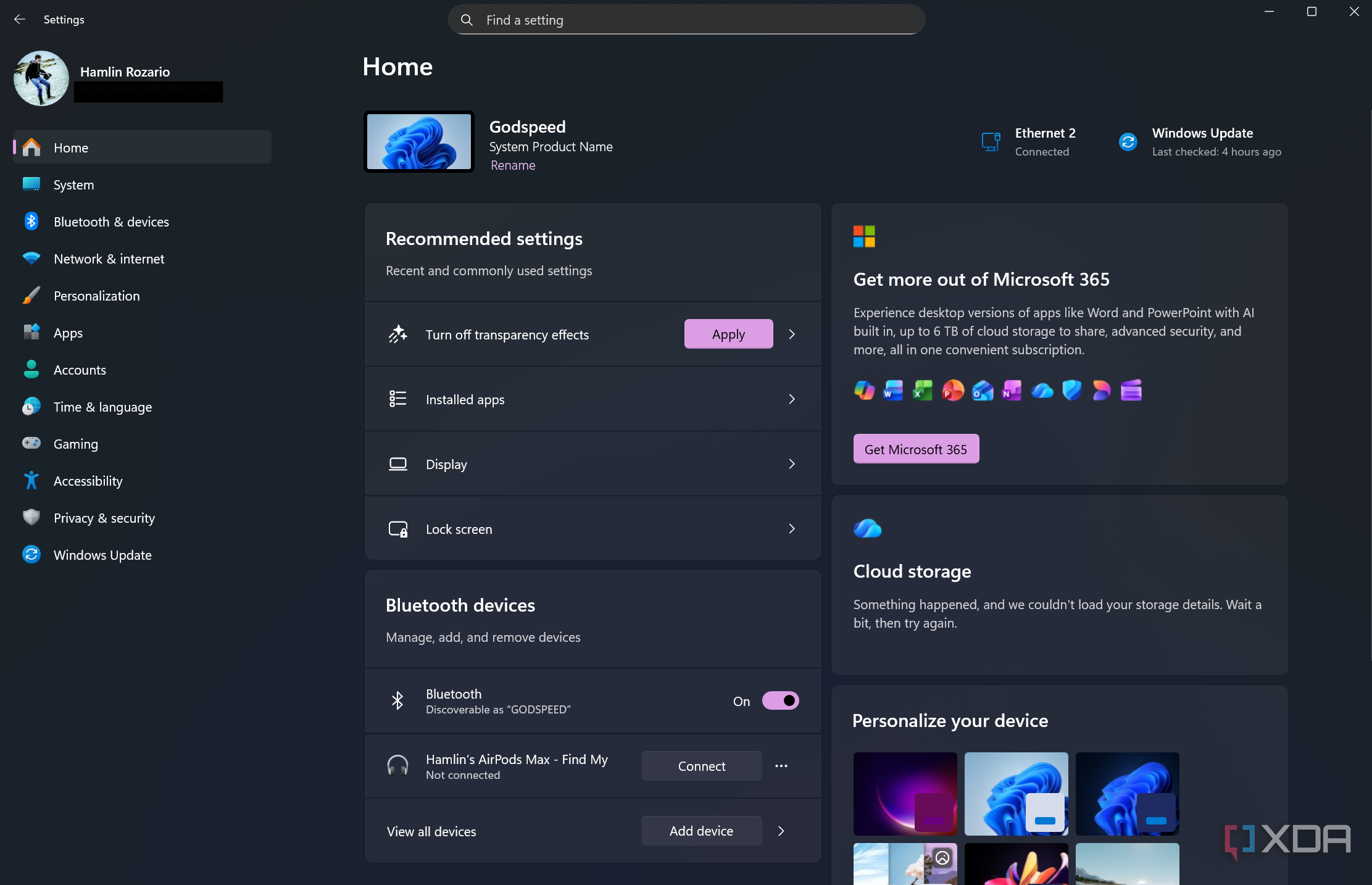Click the Rename link under Godspeed
The height and width of the screenshot is (885, 1372).
(513, 165)
